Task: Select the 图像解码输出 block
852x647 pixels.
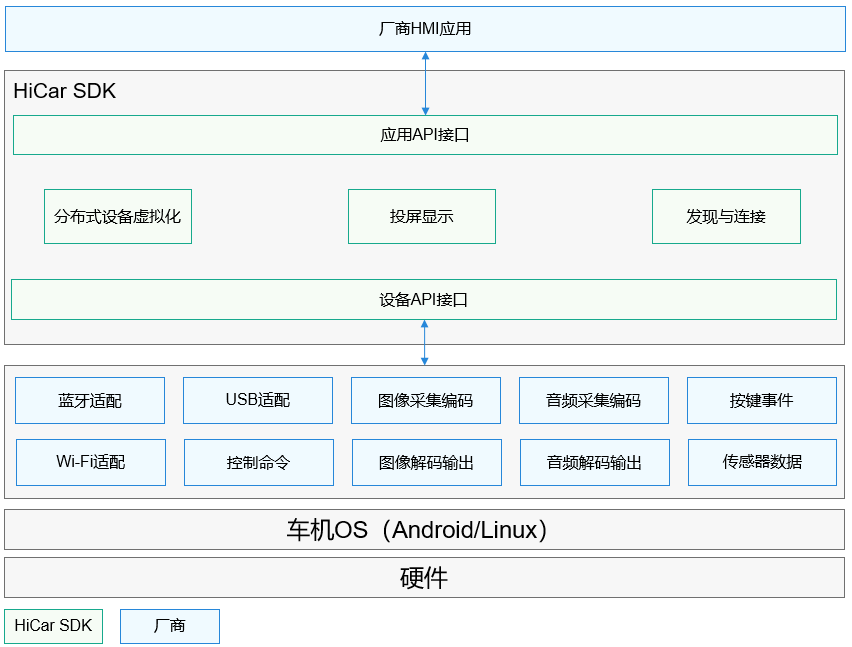Action: pyautogui.click(x=427, y=462)
